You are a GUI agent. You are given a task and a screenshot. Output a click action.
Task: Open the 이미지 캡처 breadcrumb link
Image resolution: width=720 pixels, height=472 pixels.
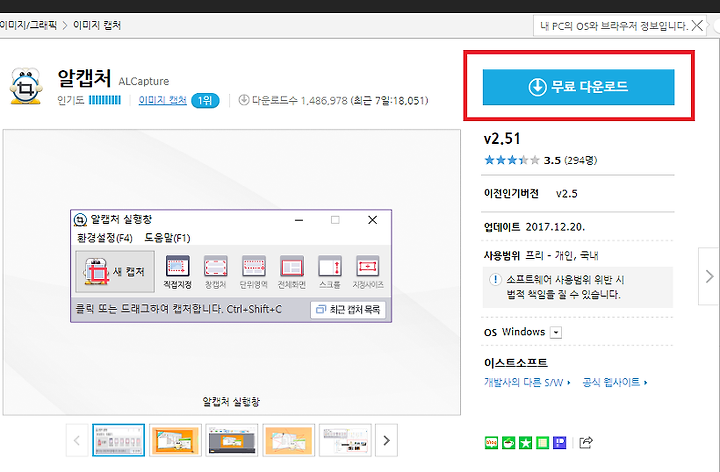97,25
